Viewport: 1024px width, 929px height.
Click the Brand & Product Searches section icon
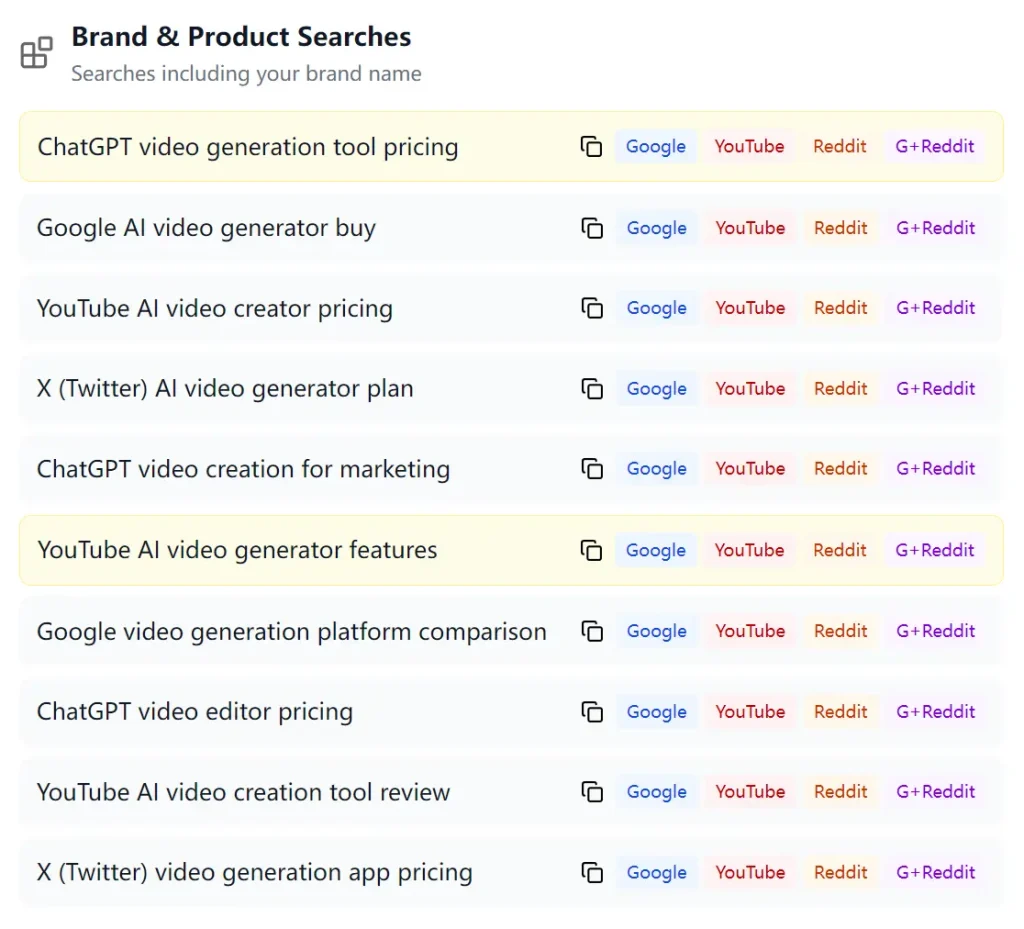click(36, 52)
